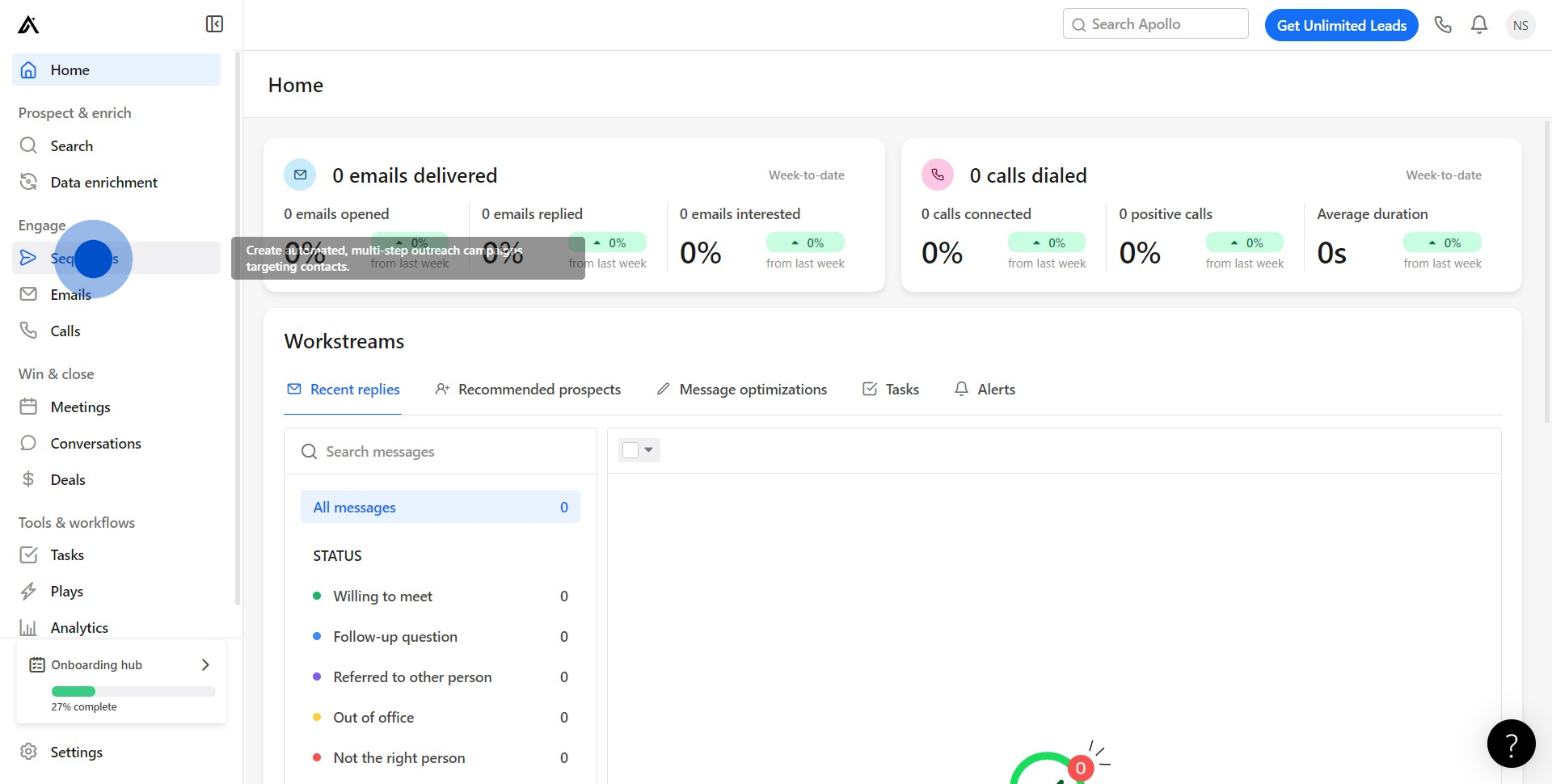The width and height of the screenshot is (1552, 784).
Task: Open the notifications bell
Action: coord(1479,25)
